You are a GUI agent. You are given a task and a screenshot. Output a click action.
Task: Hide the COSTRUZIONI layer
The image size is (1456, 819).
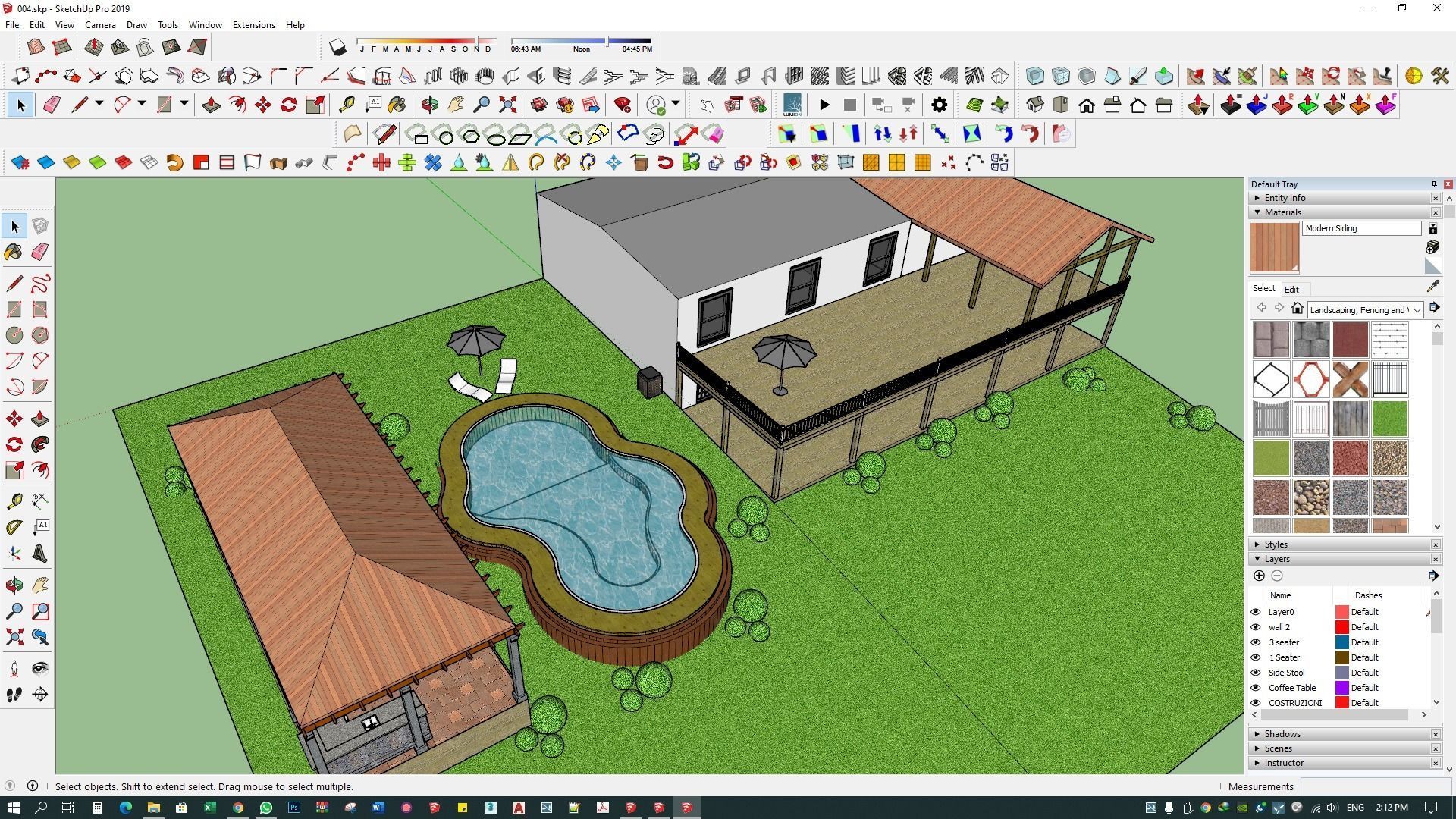pos(1255,703)
